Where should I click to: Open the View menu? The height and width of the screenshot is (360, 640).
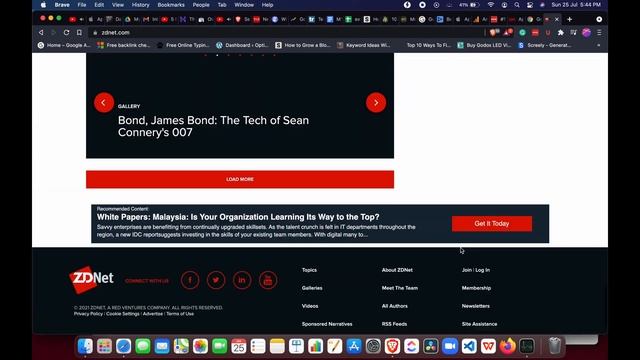click(118, 5)
